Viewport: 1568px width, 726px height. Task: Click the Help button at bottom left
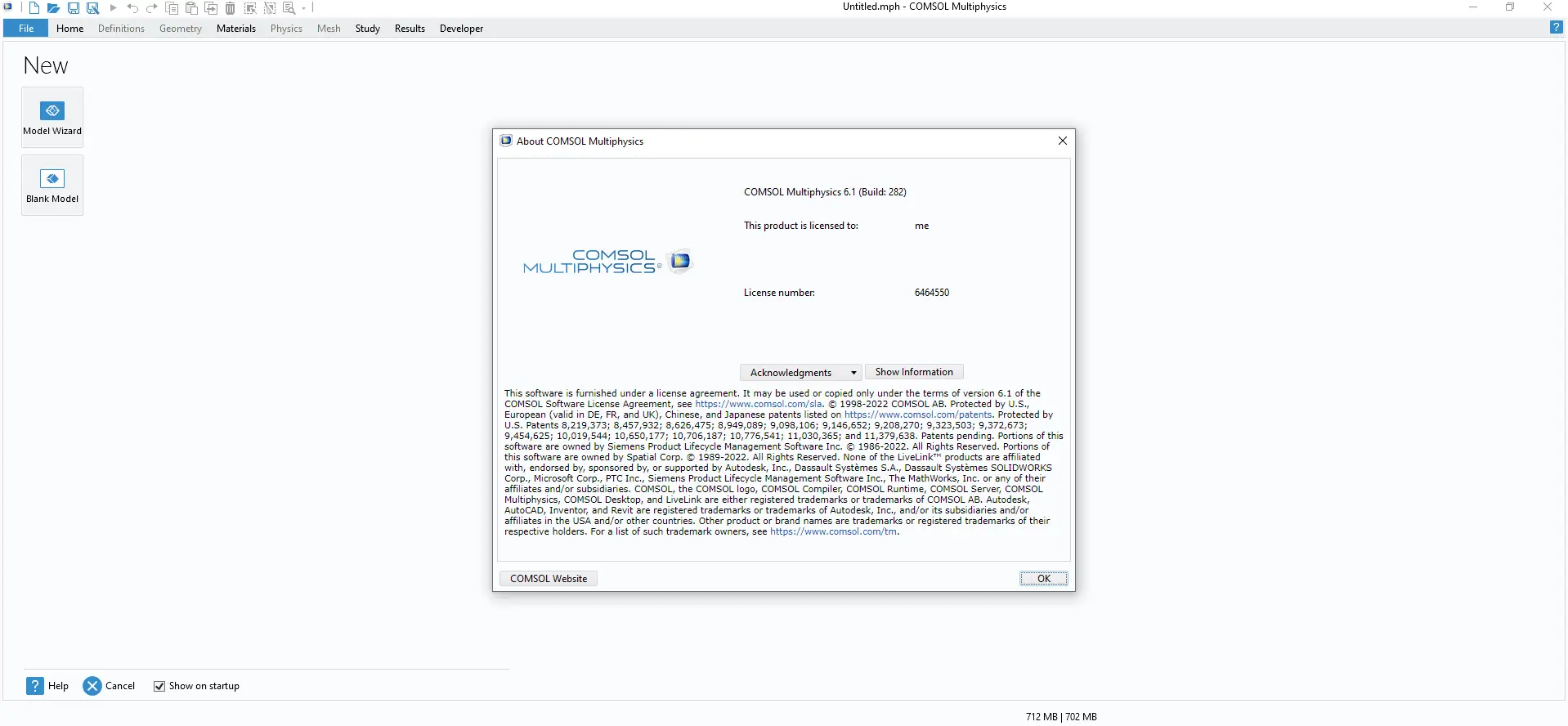click(x=47, y=686)
